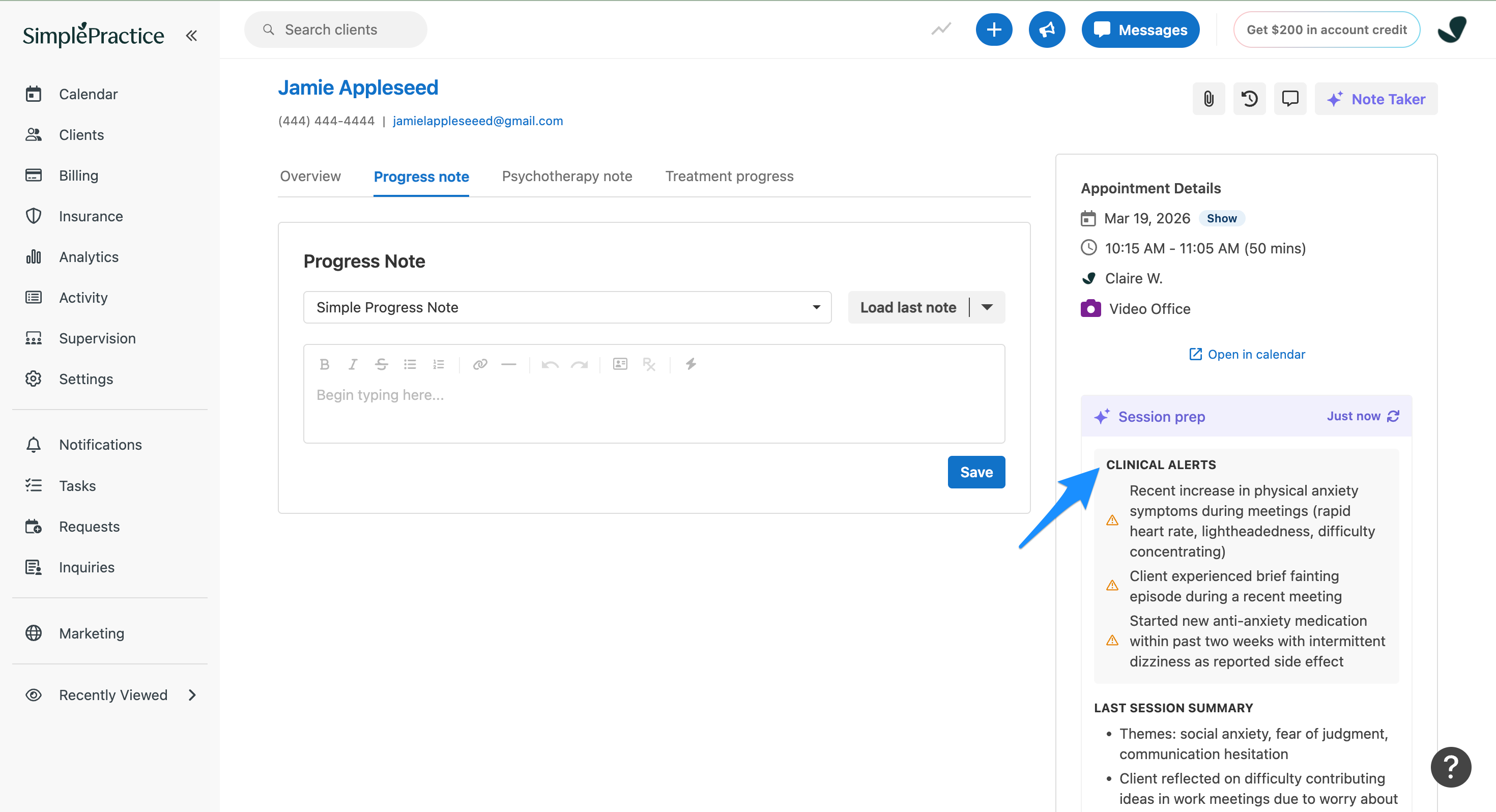The width and height of the screenshot is (1496, 812).
Task: Click the paperclip attachments icon
Action: (x=1209, y=99)
